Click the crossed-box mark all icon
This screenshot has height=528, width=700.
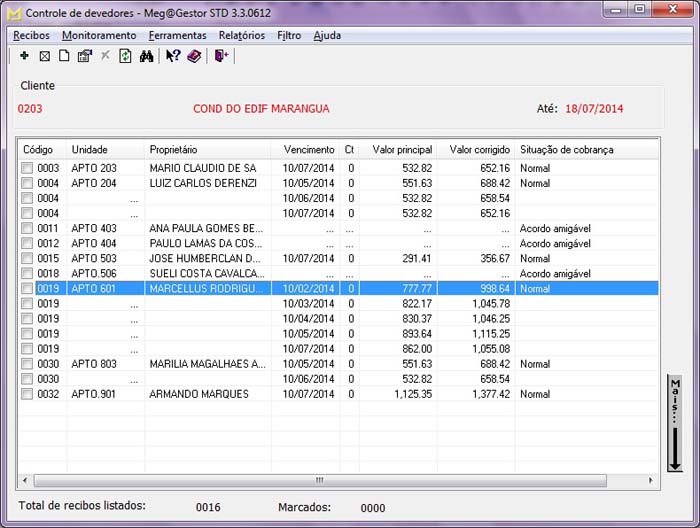pyautogui.click(x=44, y=57)
